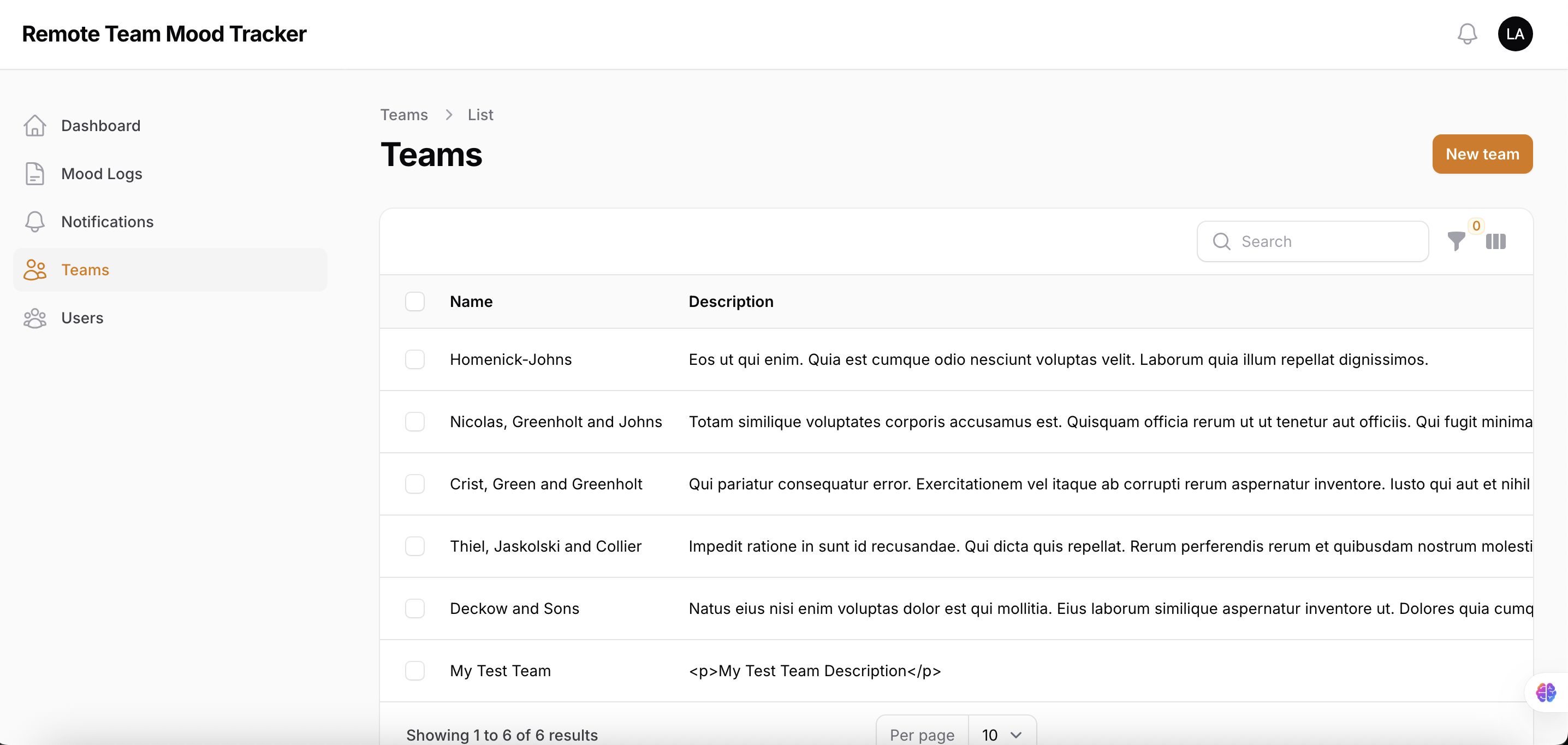The image size is (1568, 745).
Task: Click the notification bell in header
Action: pos(1467,33)
